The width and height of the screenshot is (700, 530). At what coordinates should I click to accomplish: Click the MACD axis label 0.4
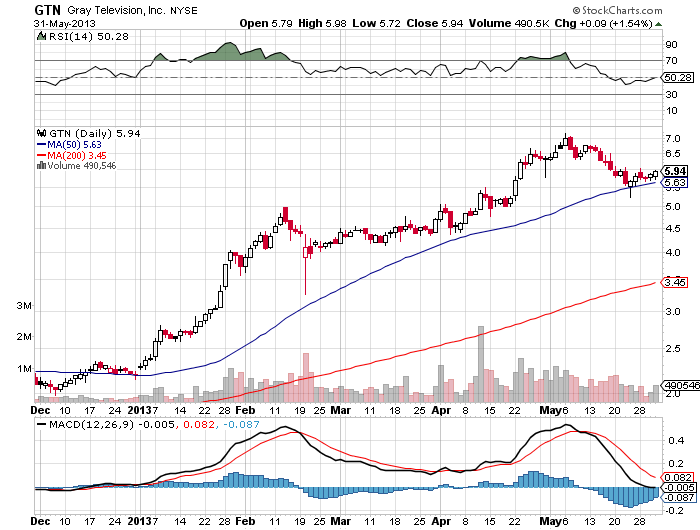[x=676, y=441]
